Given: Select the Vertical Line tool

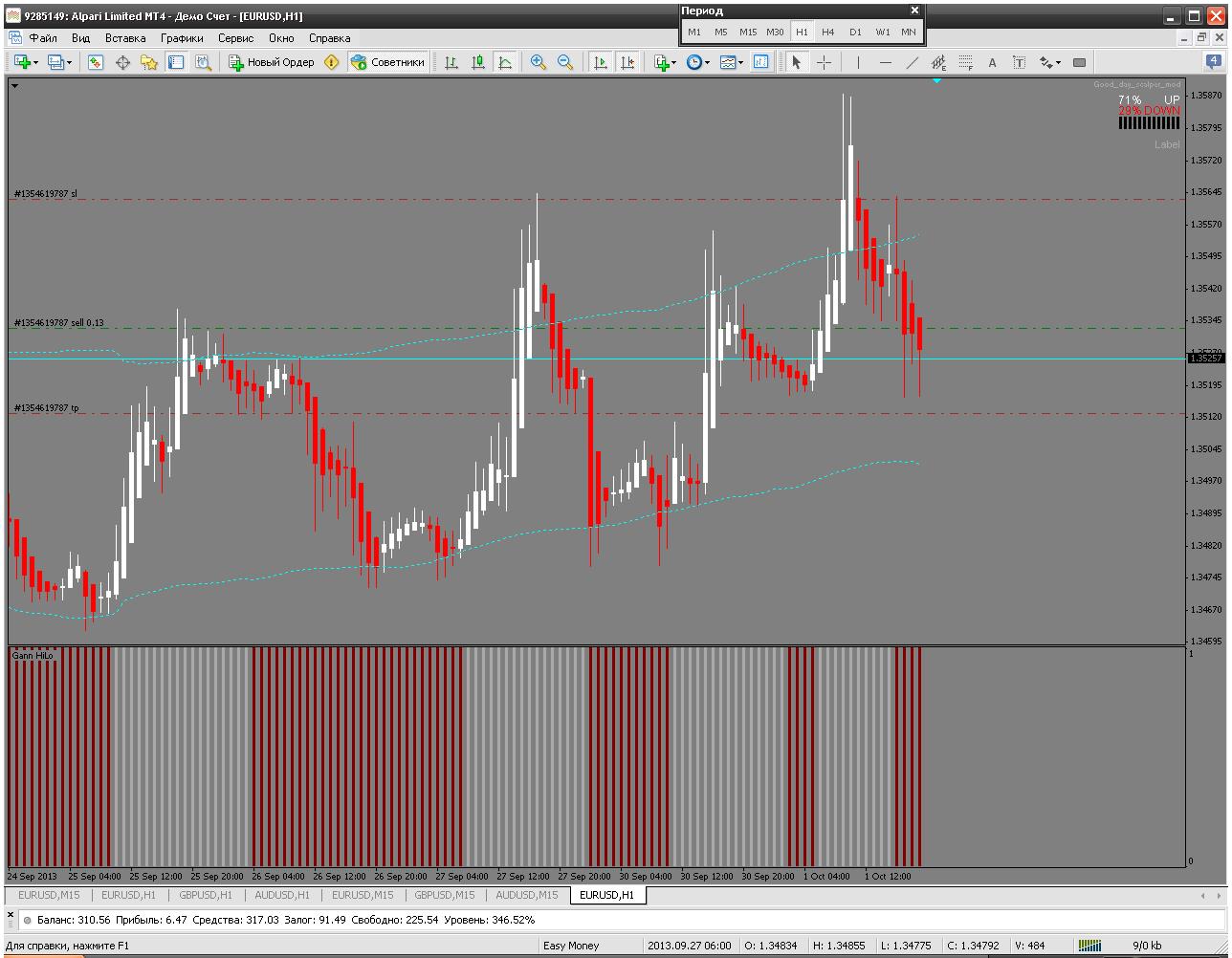Looking at the screenshot, I should pyautogui.click(x=858, y=62).
